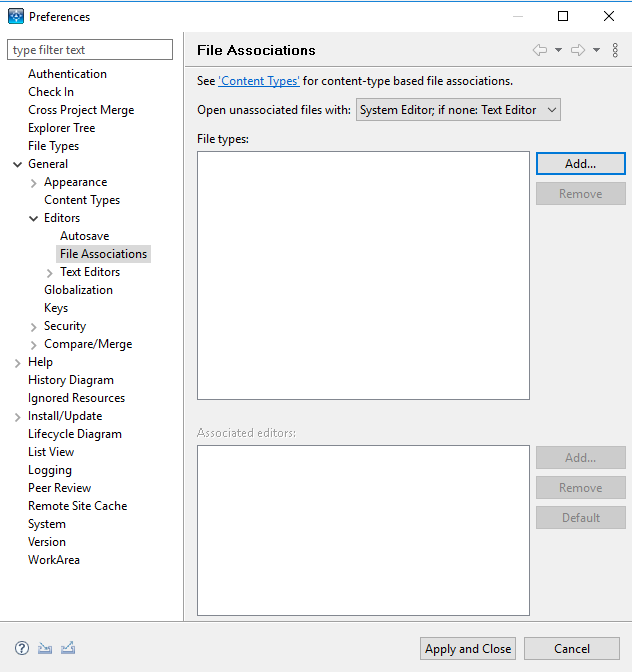Screen dimensions: 632x672
Task: Select Explorer Tree preference page
Action: (x=62, y=128)
